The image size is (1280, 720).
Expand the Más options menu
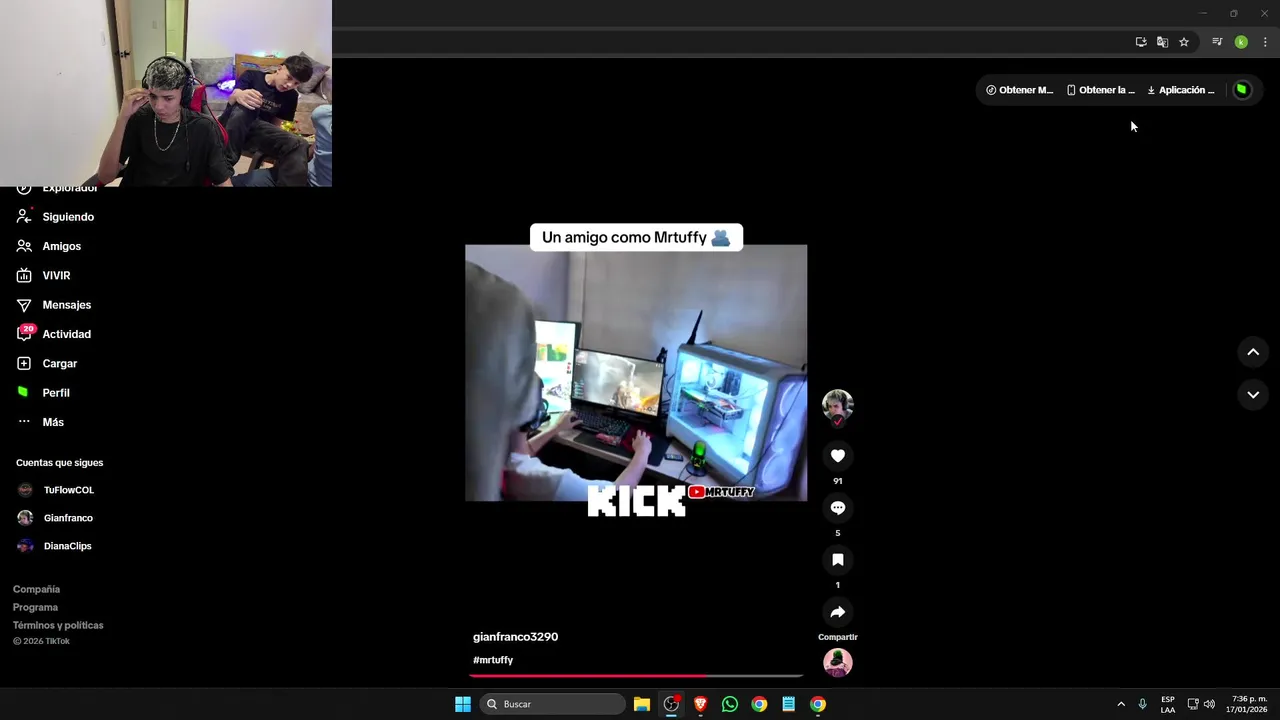(x=40, y=422)
